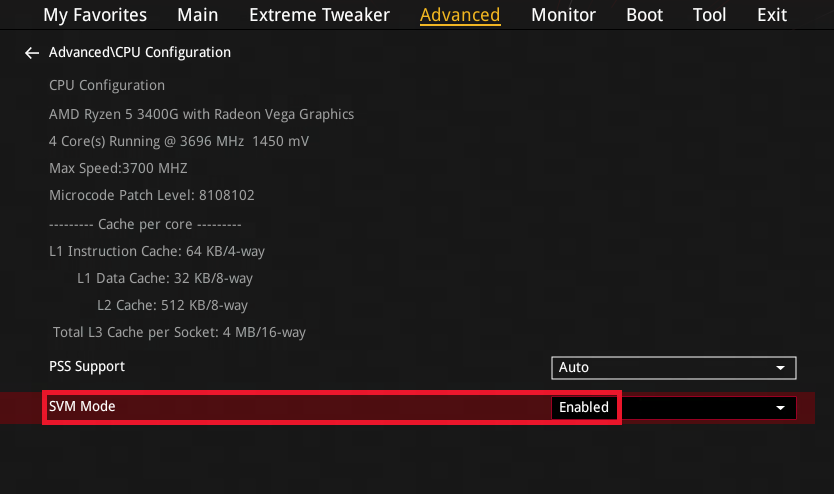Screen dimensions: 834x494
Task: Switch to the Tool tab
Action: click(x=710, y=15)
